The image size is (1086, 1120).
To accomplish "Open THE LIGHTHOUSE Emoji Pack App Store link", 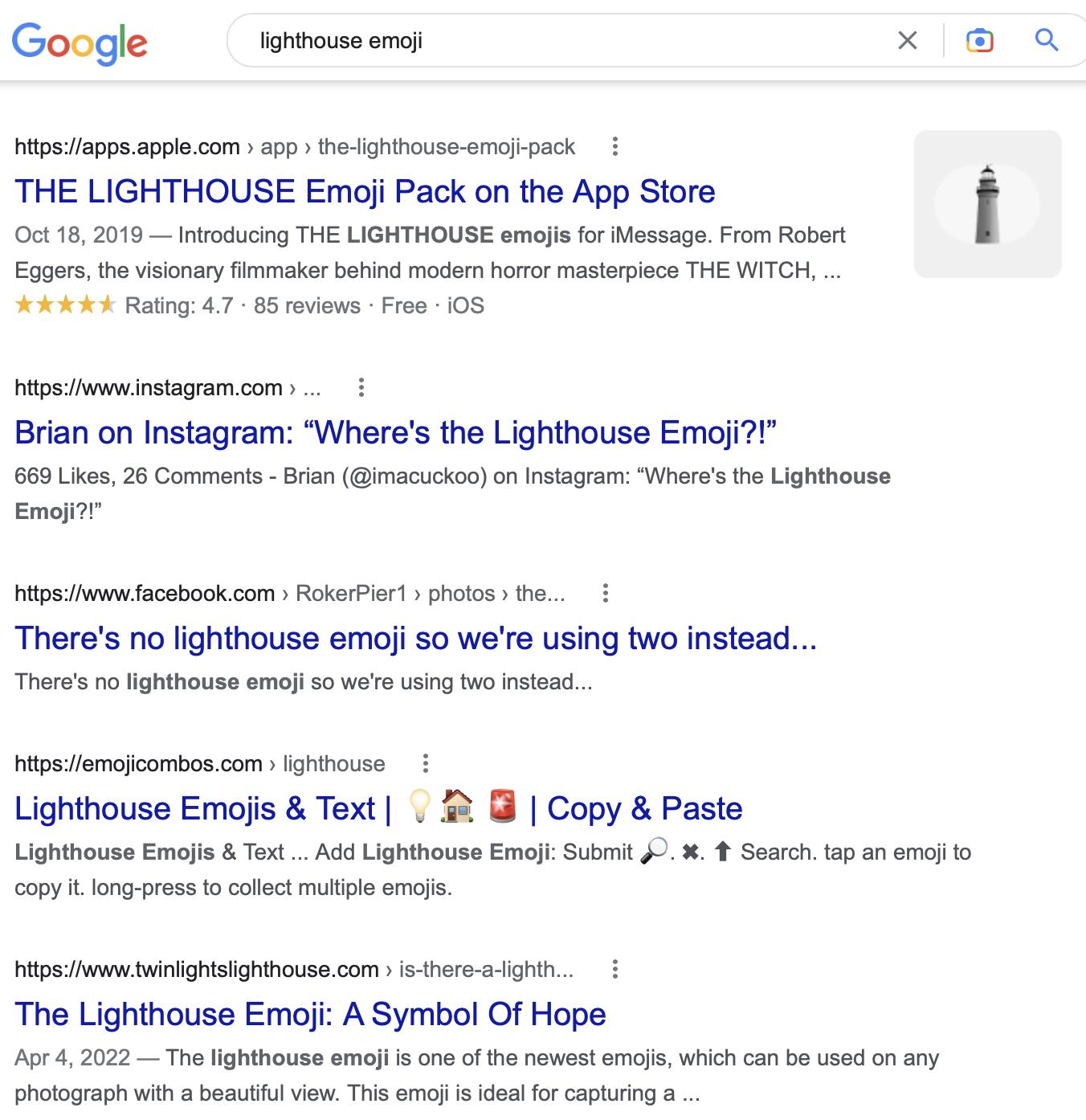I will (365, 192).
